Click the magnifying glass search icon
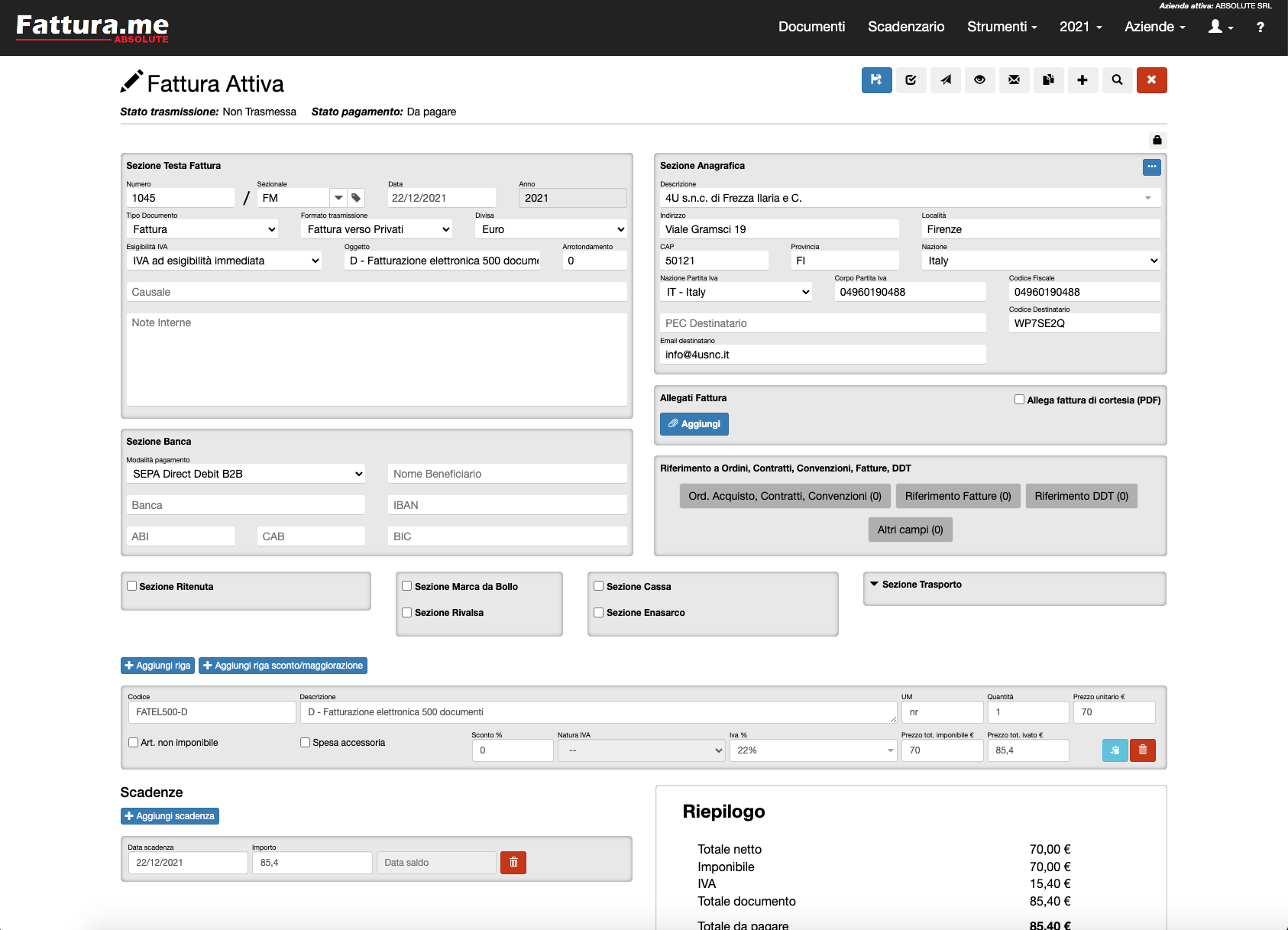Image resolution: width=1288 pixels, height=930 pixels. tap(1117, 80)
